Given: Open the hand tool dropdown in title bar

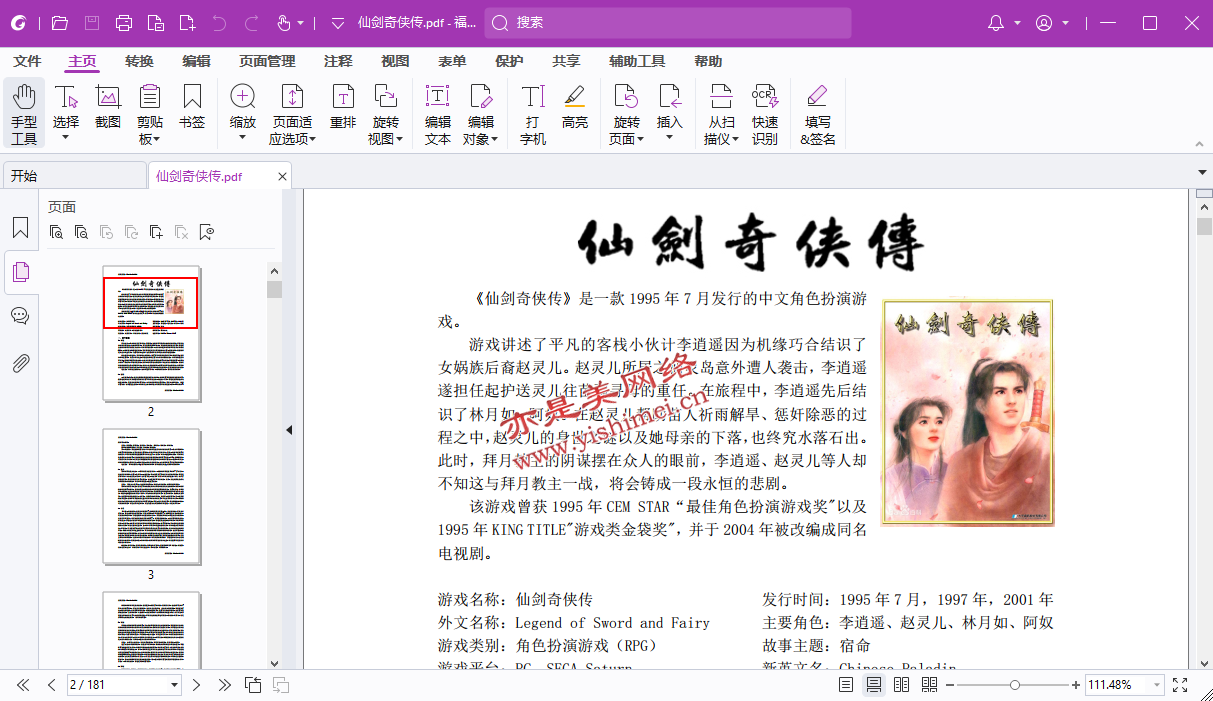Looking at the screenshot, I should pyautogui.click(x=300, y=23).
